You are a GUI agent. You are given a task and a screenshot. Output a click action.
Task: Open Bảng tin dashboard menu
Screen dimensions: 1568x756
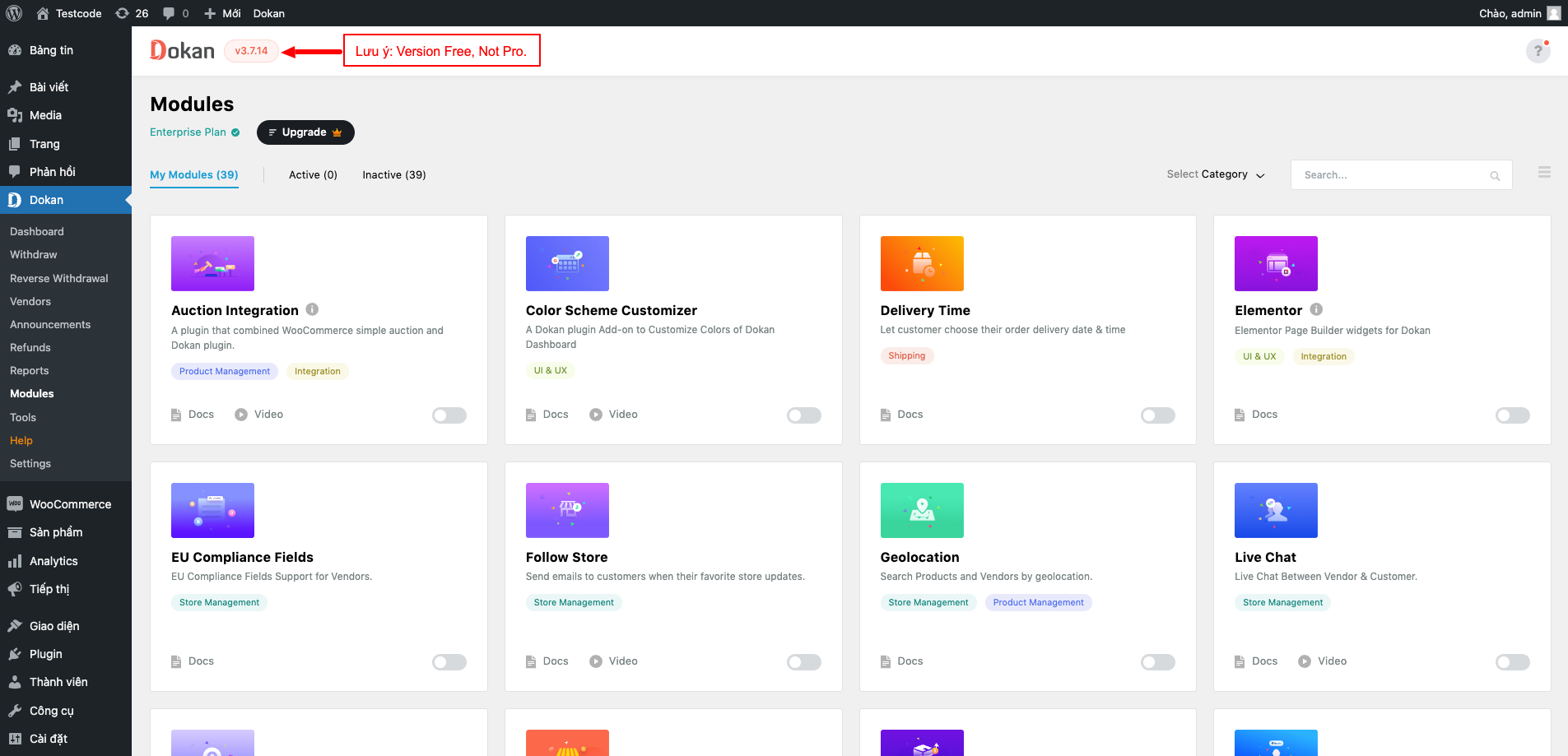pos(66,50)
